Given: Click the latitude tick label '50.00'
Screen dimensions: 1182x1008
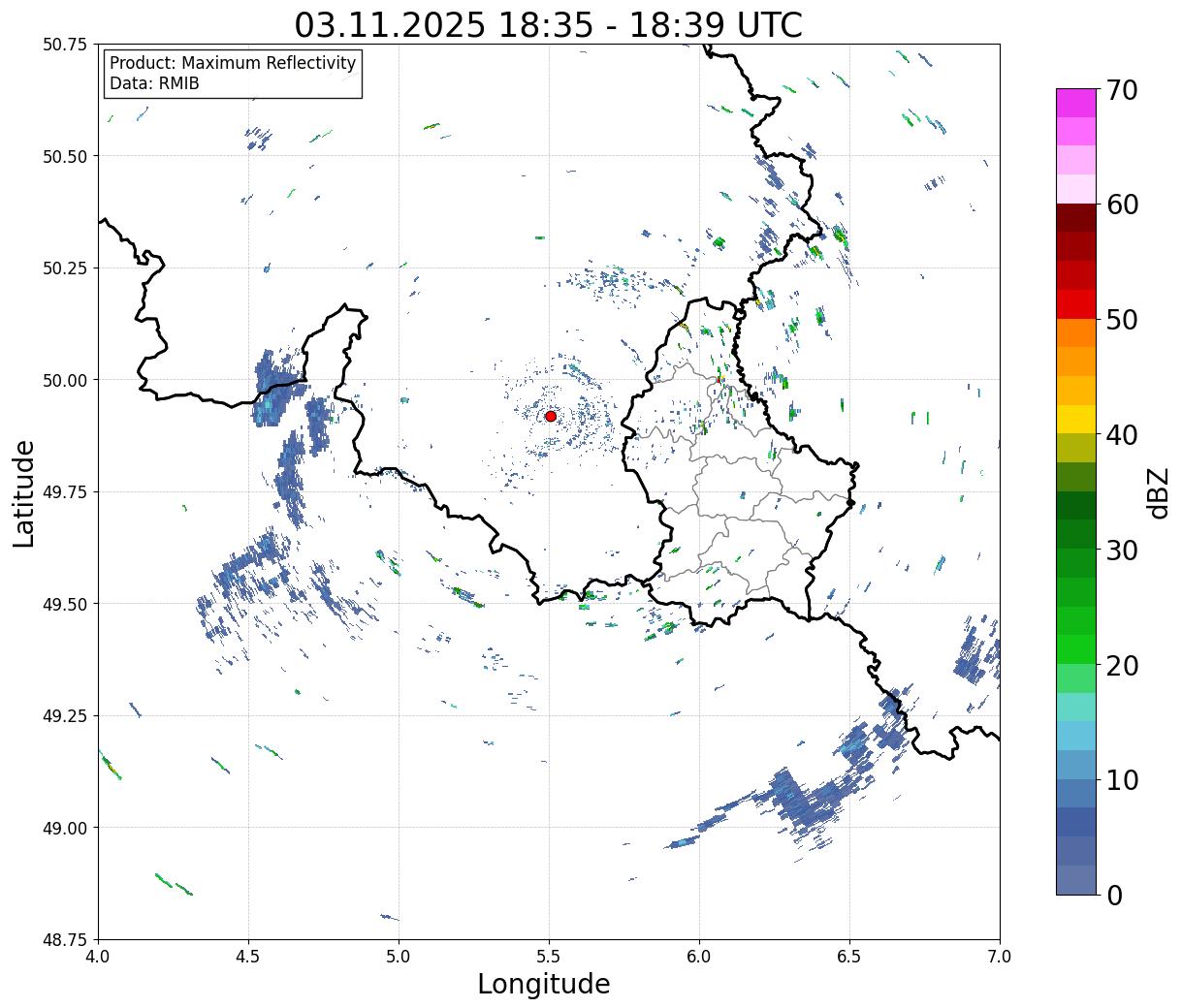Looking at the screenshot, I should (66, 380).
